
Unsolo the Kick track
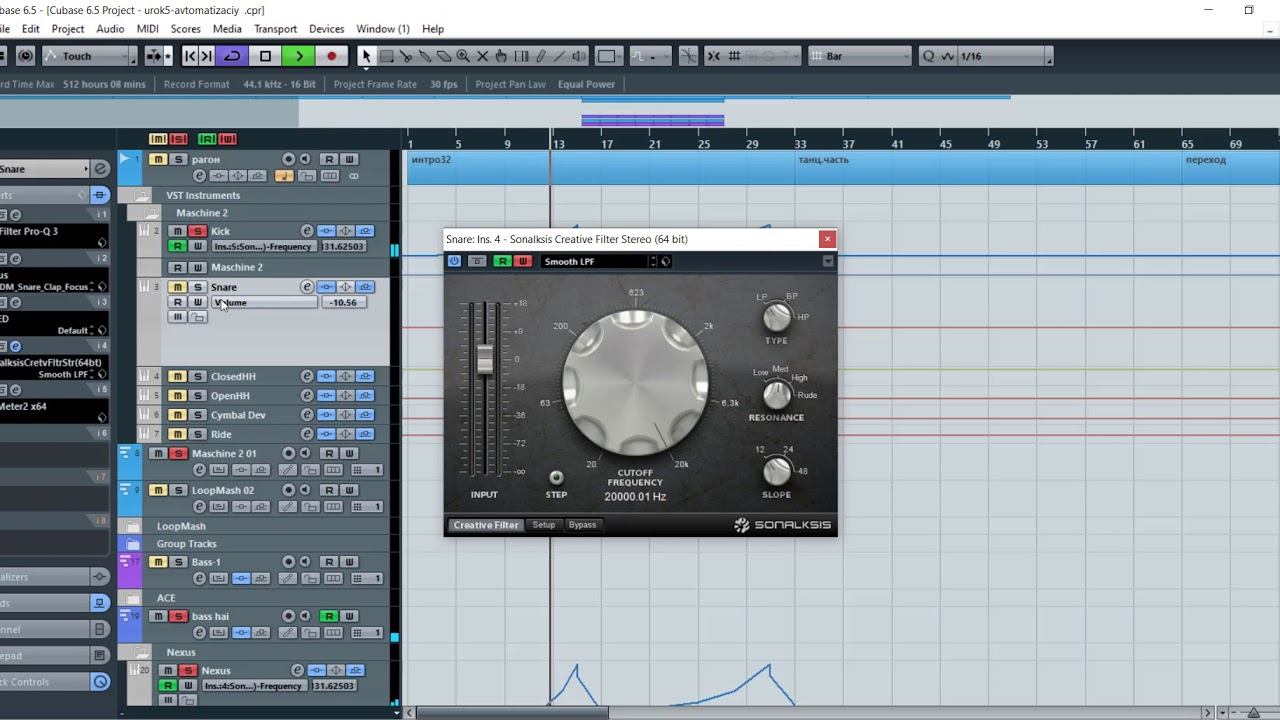197,231
